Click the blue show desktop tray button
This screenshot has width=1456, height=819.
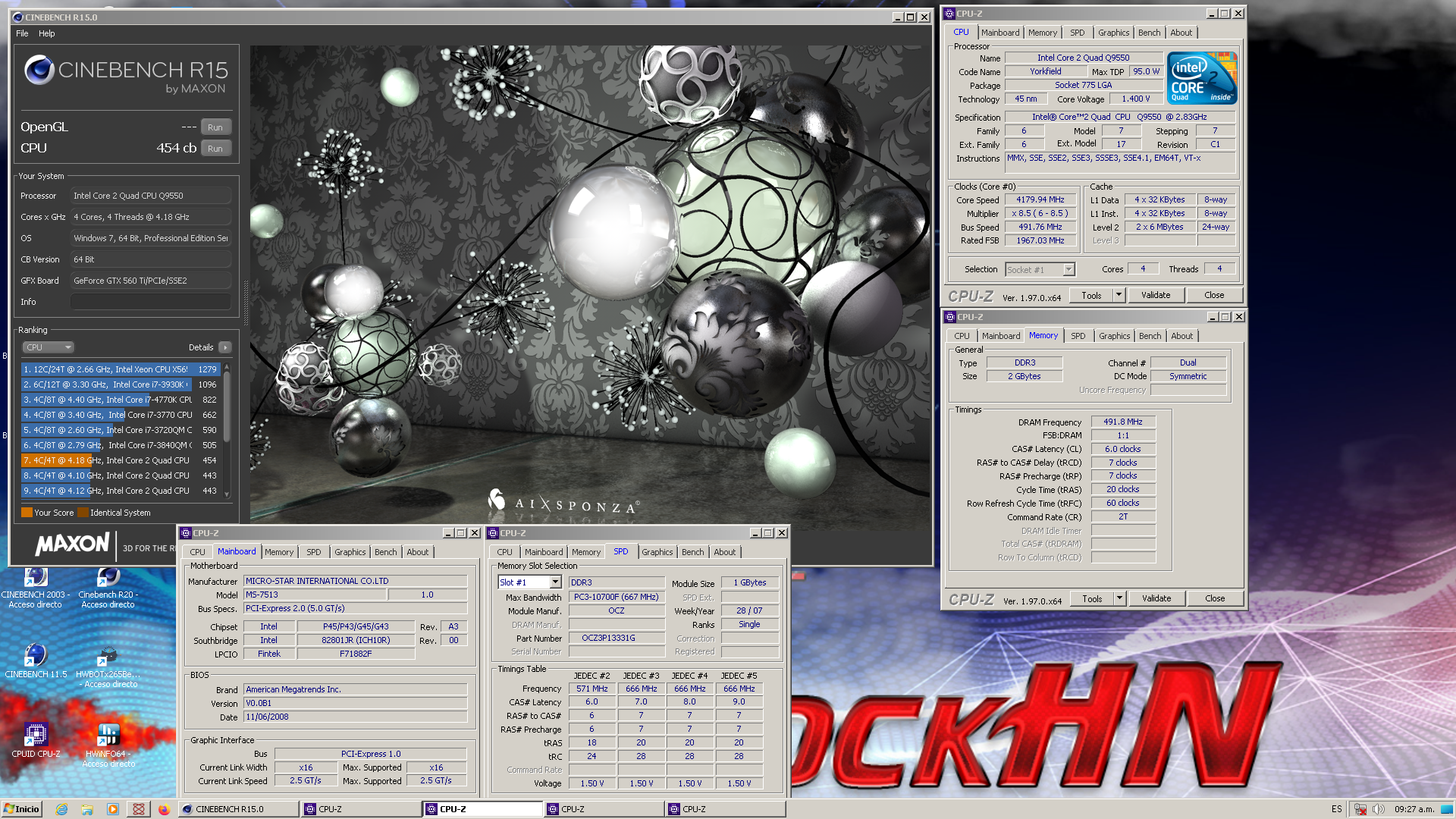[x=1448, y=809]
